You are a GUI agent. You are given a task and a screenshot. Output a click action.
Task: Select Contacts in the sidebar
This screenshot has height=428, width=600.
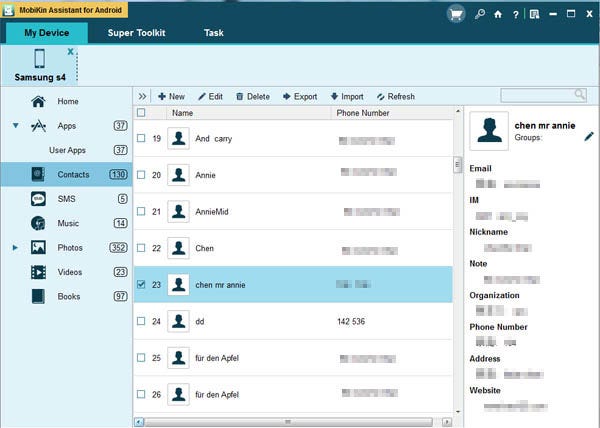pos(66,174)
